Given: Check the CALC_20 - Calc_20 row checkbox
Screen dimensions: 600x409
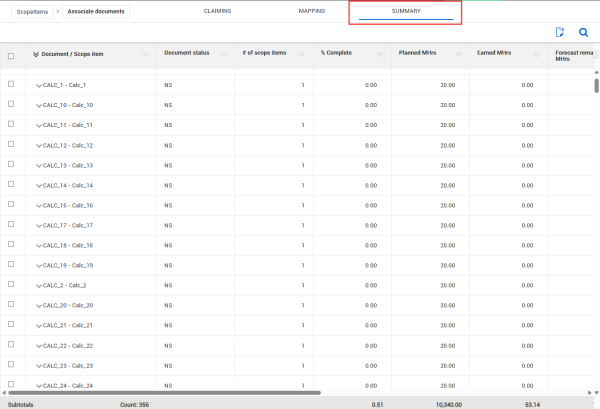Looking at the screenshot, I should (x=11, y=304).
